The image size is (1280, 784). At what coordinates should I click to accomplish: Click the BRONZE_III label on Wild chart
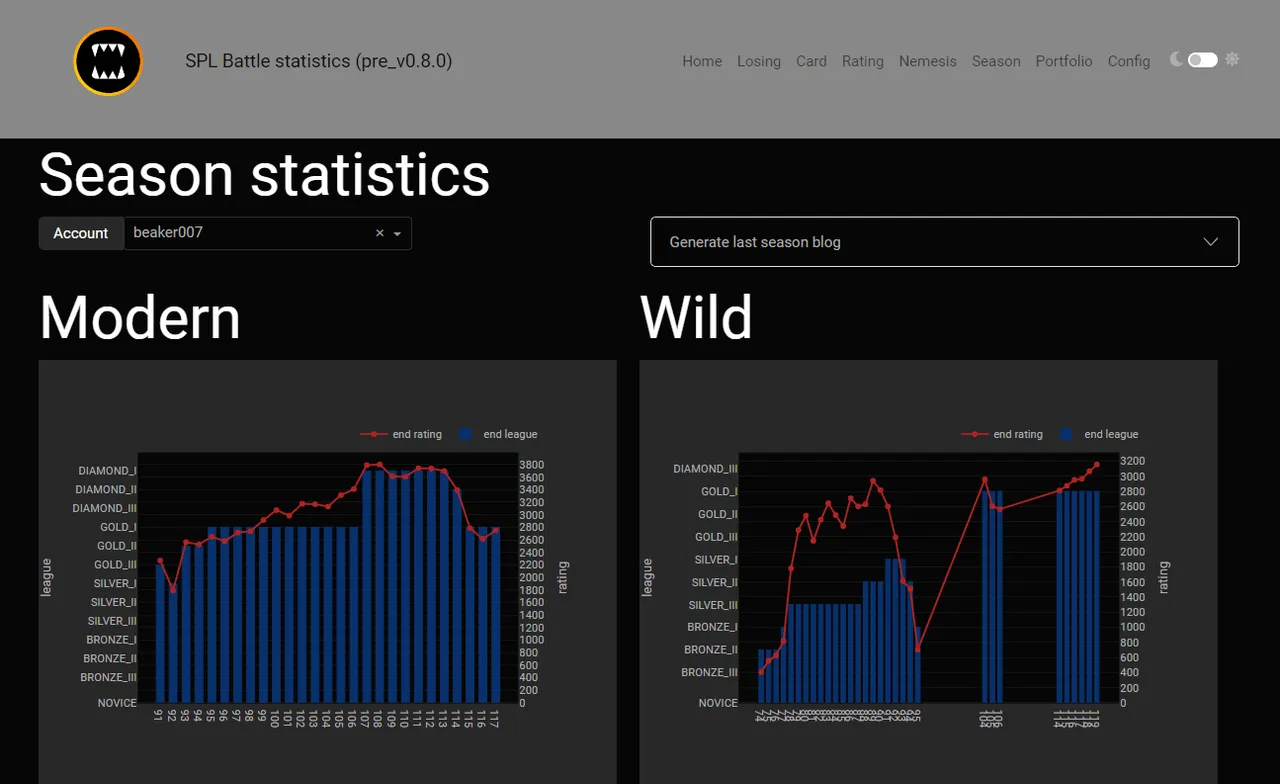click(709, 672)
